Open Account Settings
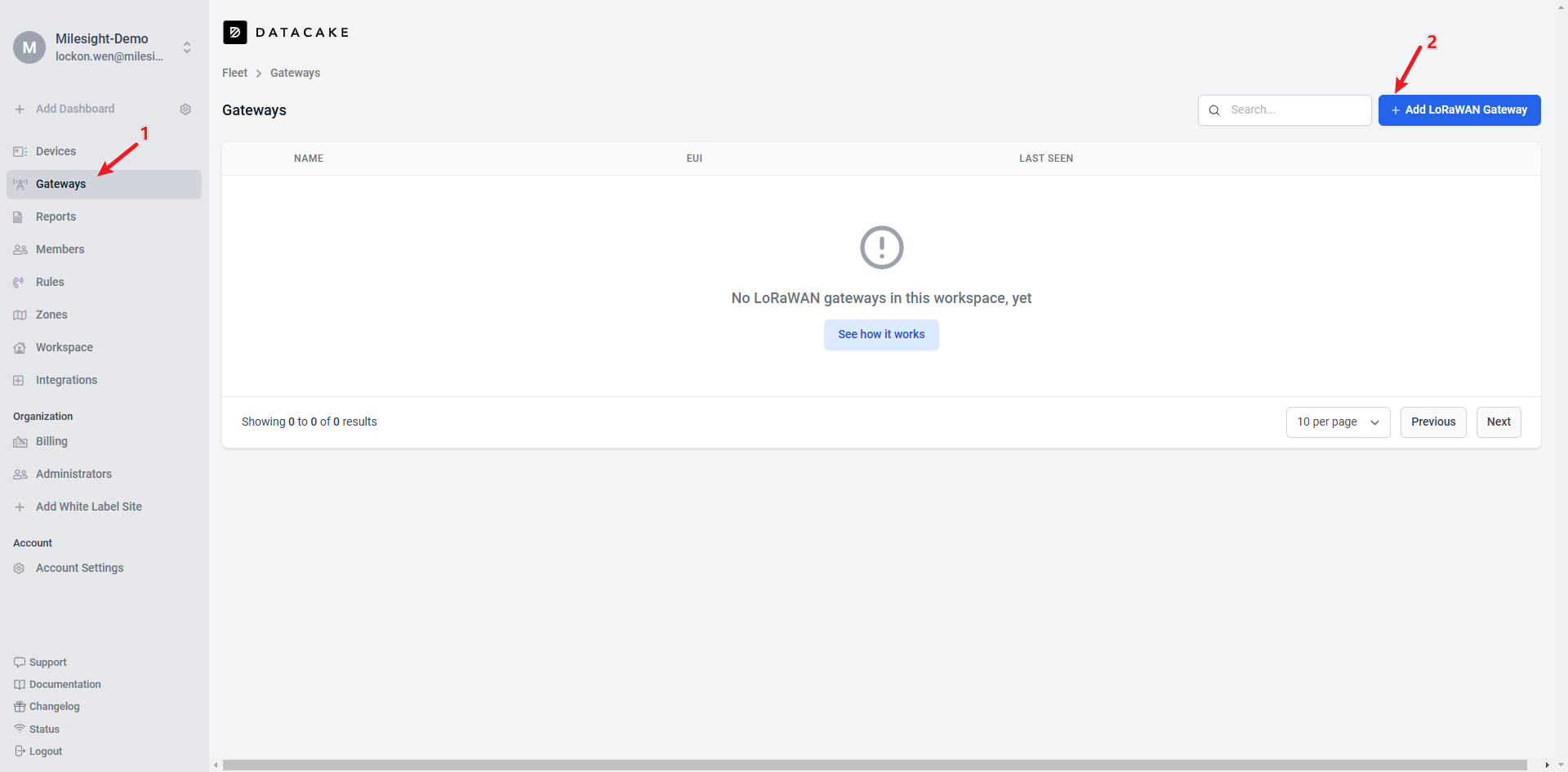Image resolution: width=1568 pixels, height=772 pixels. click(x=104, y=569)
